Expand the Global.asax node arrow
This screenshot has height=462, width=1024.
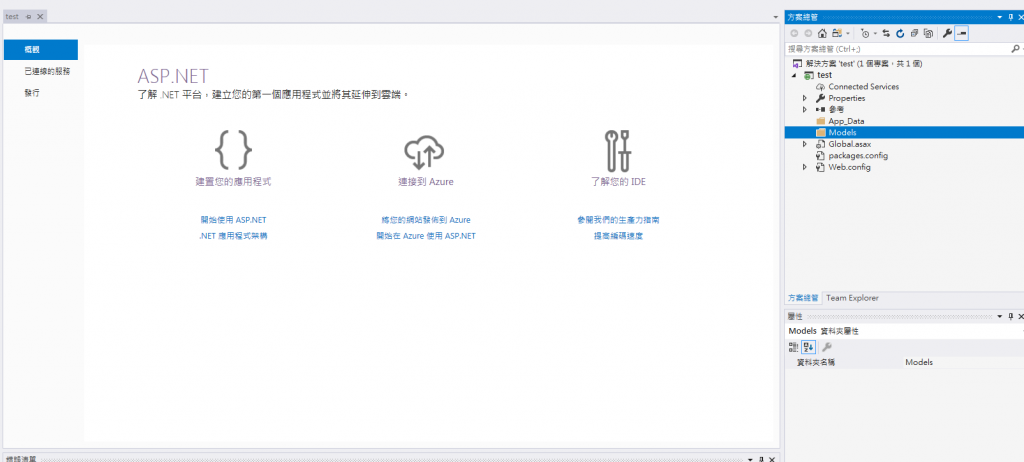click(x=806, y=144)
